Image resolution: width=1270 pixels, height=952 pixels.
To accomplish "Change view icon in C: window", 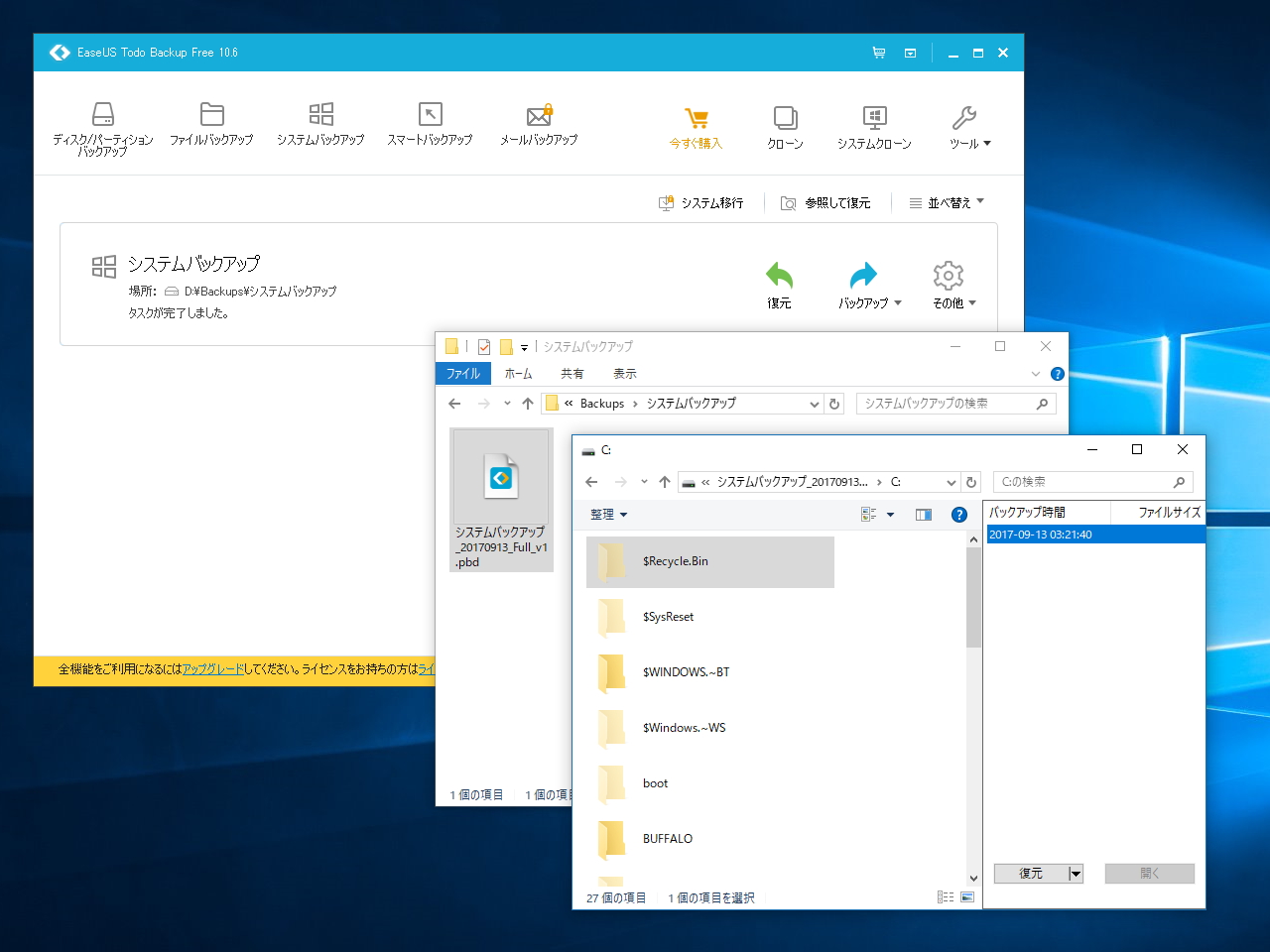I will pos(868,515).
